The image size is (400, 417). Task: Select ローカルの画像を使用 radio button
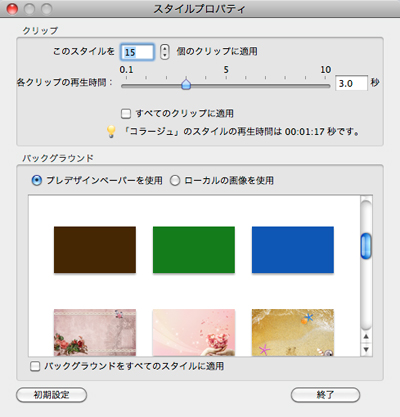tap(175, 181)
